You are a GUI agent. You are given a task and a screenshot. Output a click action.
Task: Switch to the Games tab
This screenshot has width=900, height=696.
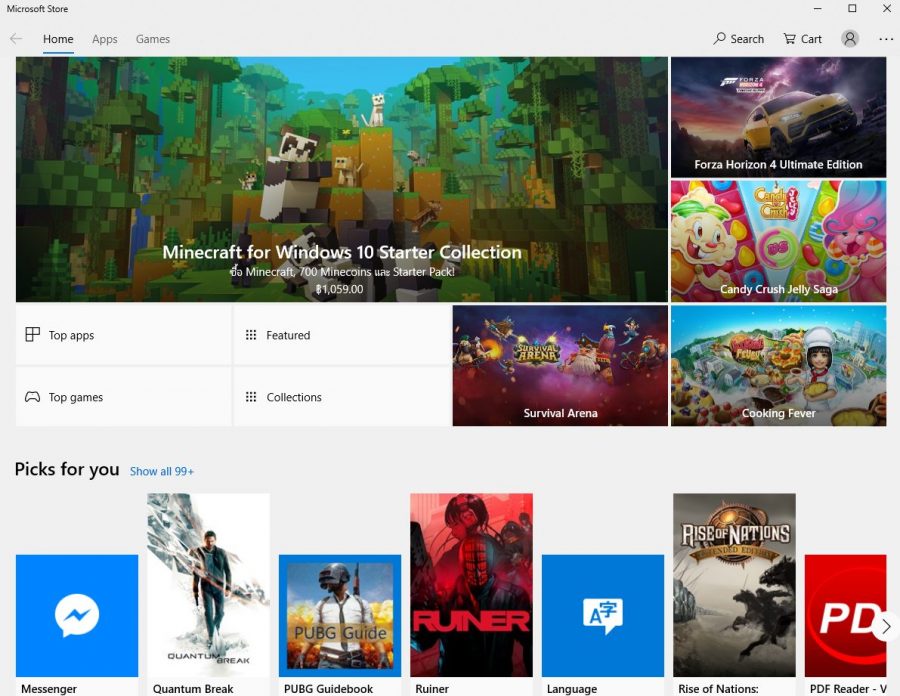(153, 39)
